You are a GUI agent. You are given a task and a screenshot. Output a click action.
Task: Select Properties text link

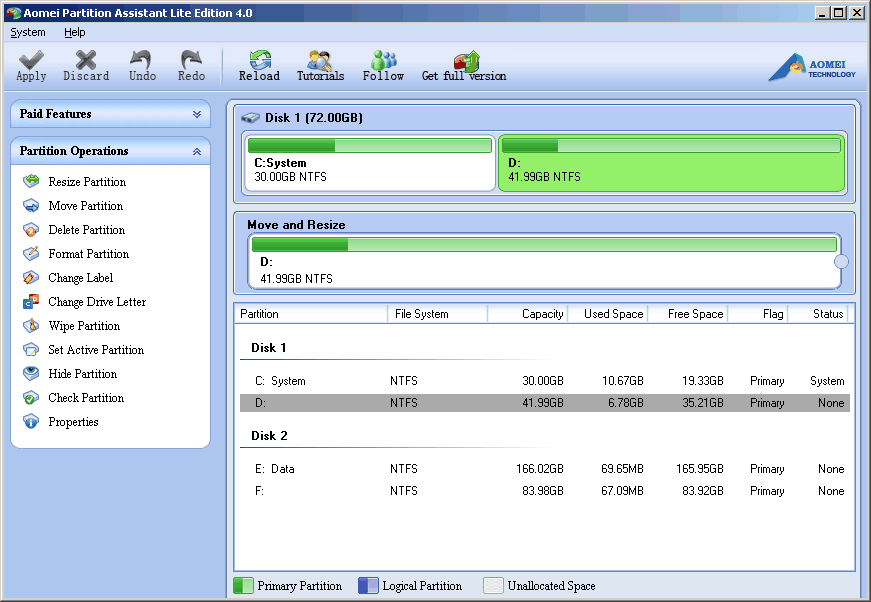(x=73, y=422)
